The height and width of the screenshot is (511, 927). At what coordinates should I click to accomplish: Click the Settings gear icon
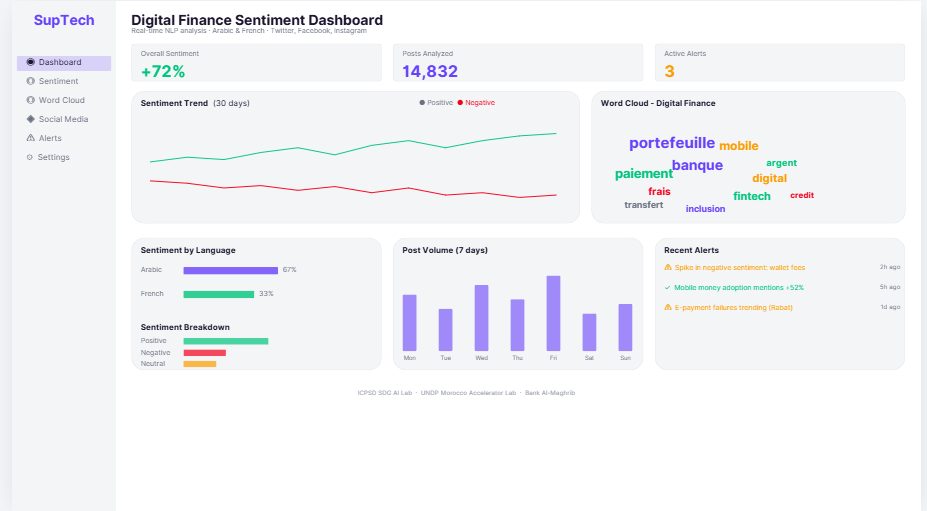point(30,157)
